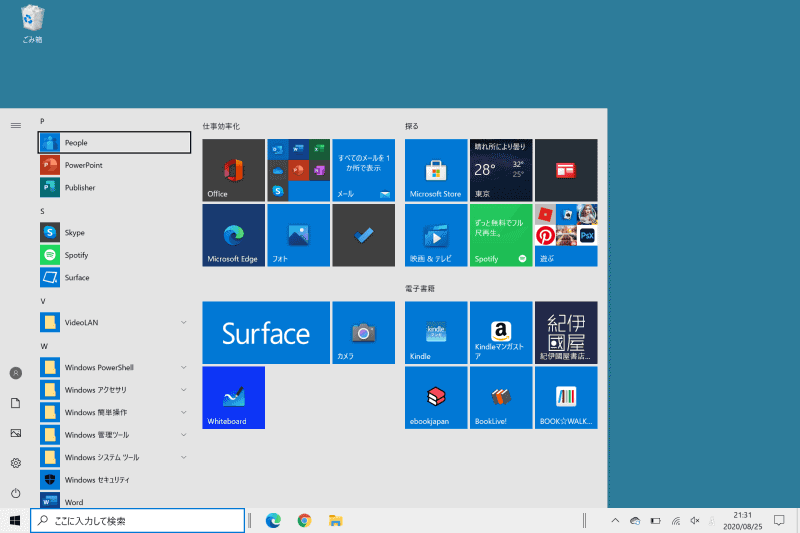Image resolution: width=800 pixels, height=533 pixels.
Task: Focus the ここに入力して検索 search box
Action: (138, 520)
